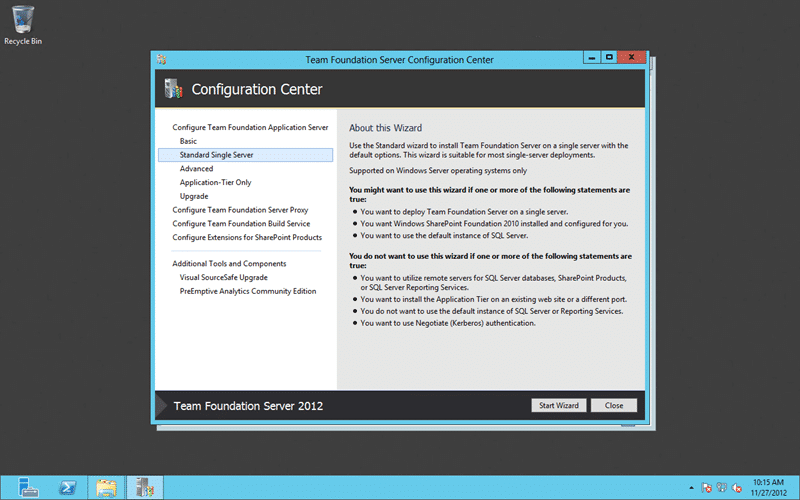Click 'Team Foundation Server 2012' footer text
The height and width of the screenshot is (500, 800).
(248, 406)
